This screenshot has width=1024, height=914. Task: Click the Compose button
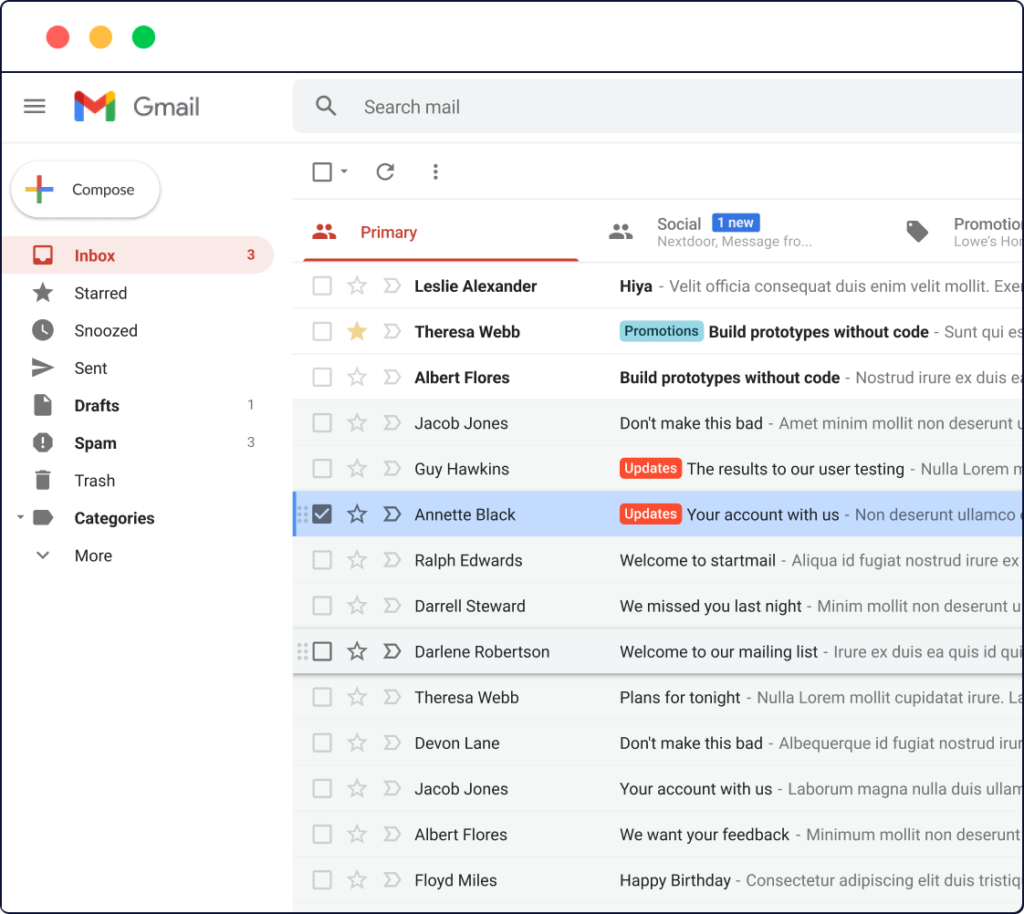[x=86, y=190]
